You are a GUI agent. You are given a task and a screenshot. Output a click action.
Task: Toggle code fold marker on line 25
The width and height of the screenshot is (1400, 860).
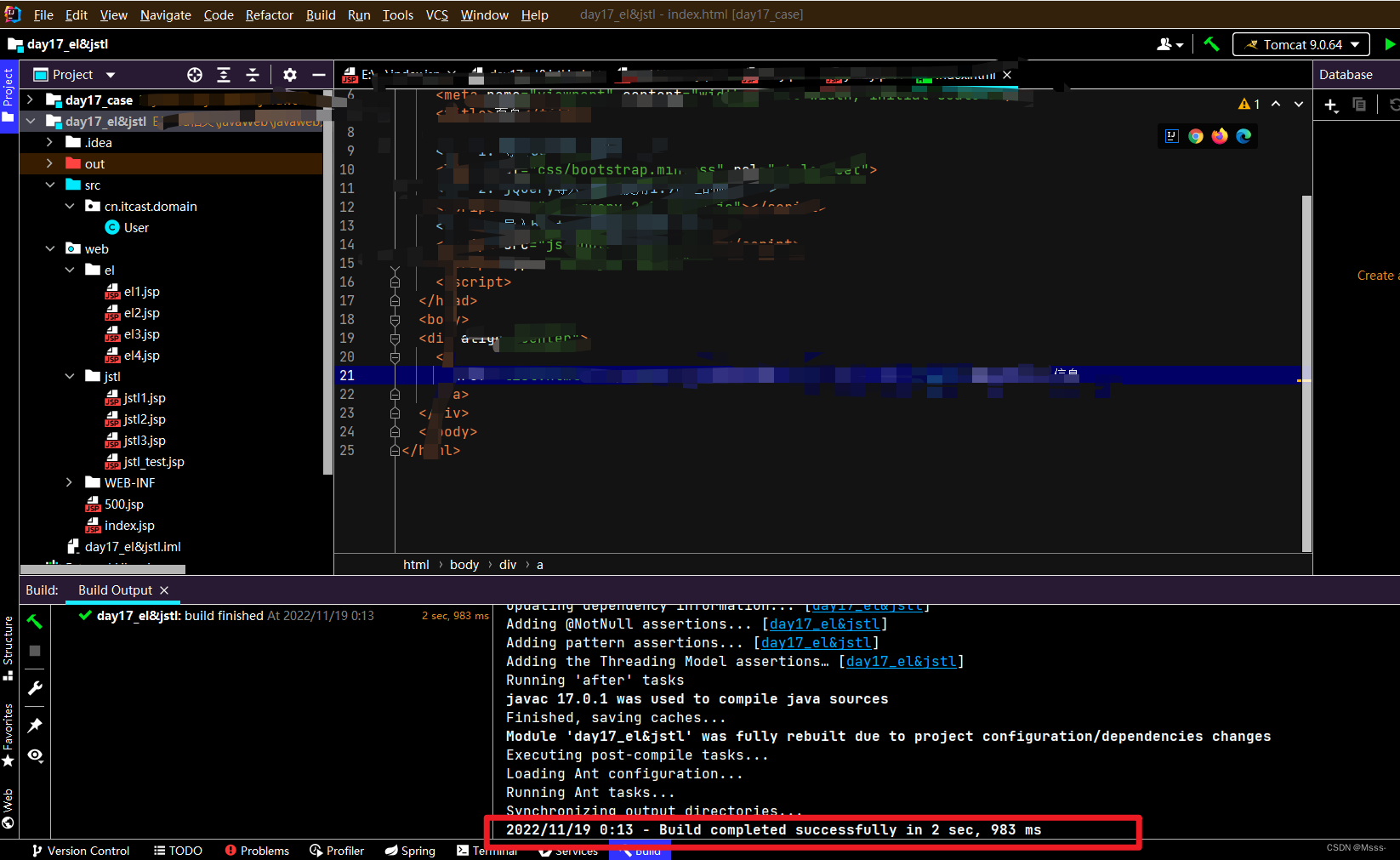(x=395, y=450)
